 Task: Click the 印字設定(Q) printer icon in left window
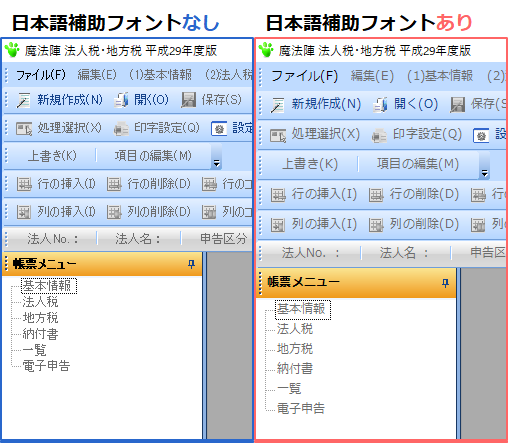click(x=121, y=129)
